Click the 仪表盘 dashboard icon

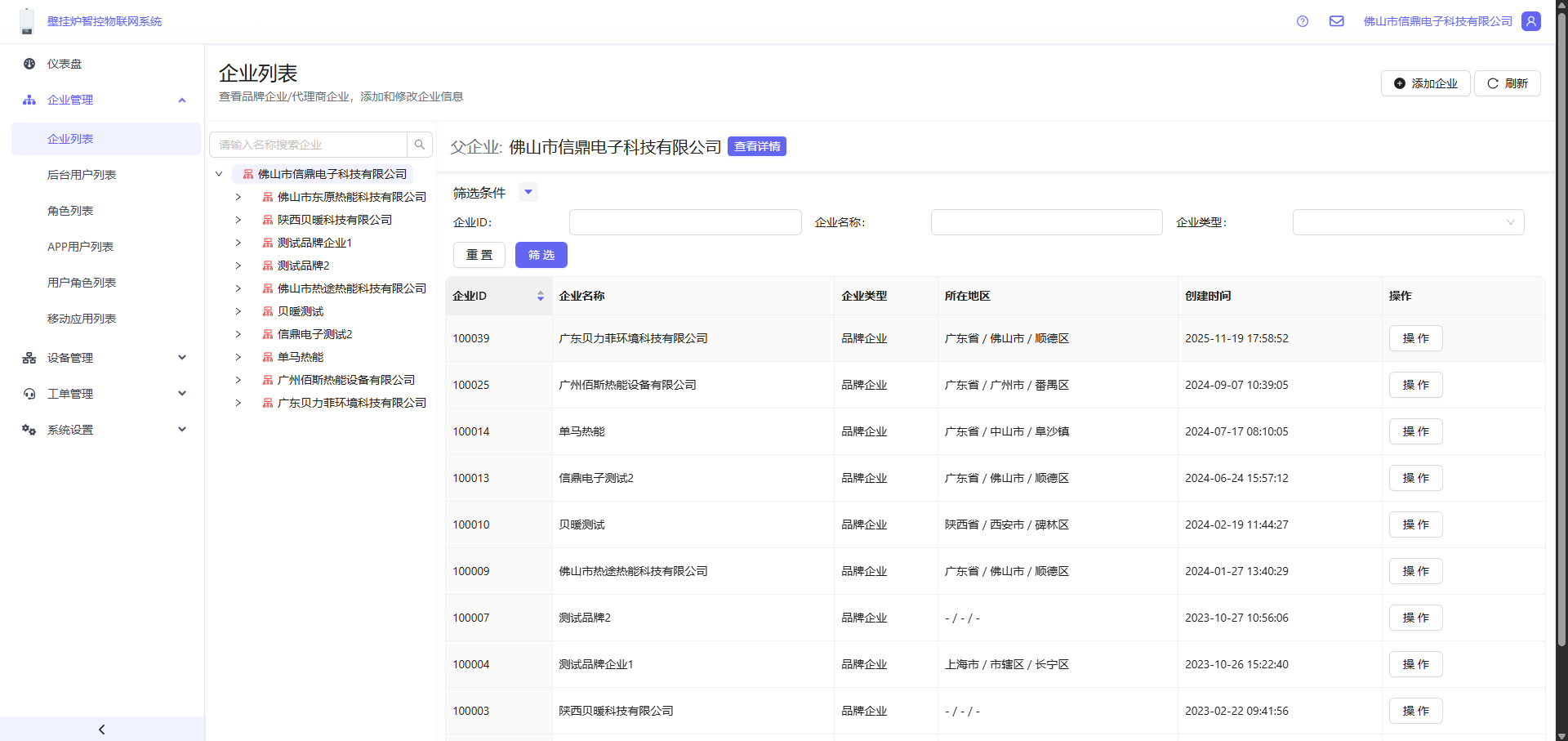pyautogui.click(x=29, y=64)
